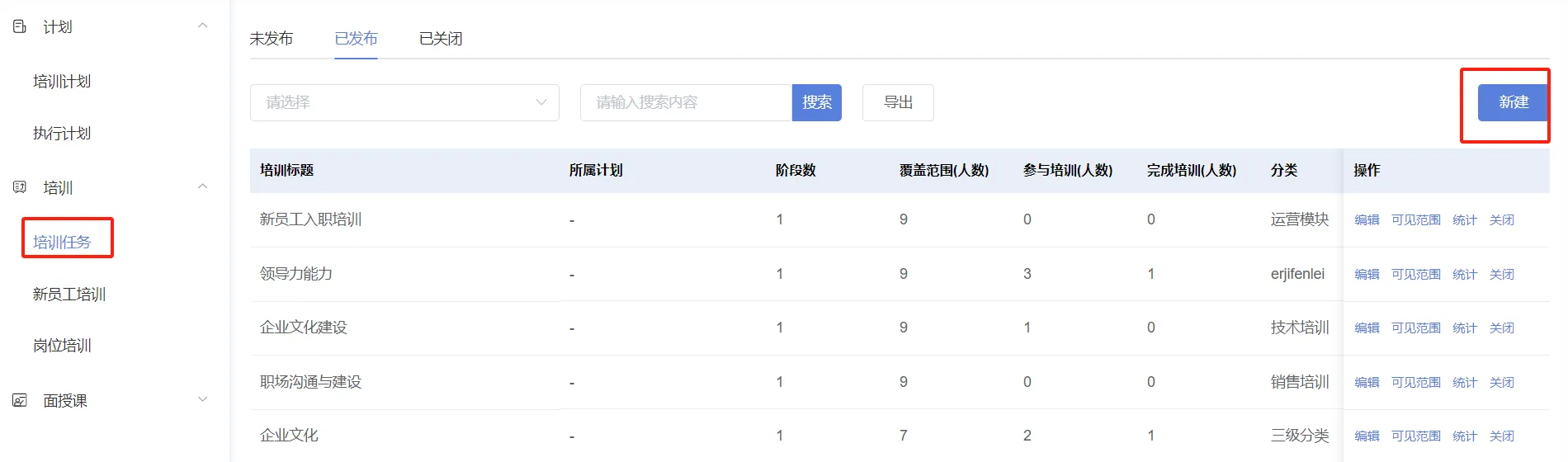Click the 运营模块 category cell
This screenshot has height=462, width=1568.
pos(1300,219)
